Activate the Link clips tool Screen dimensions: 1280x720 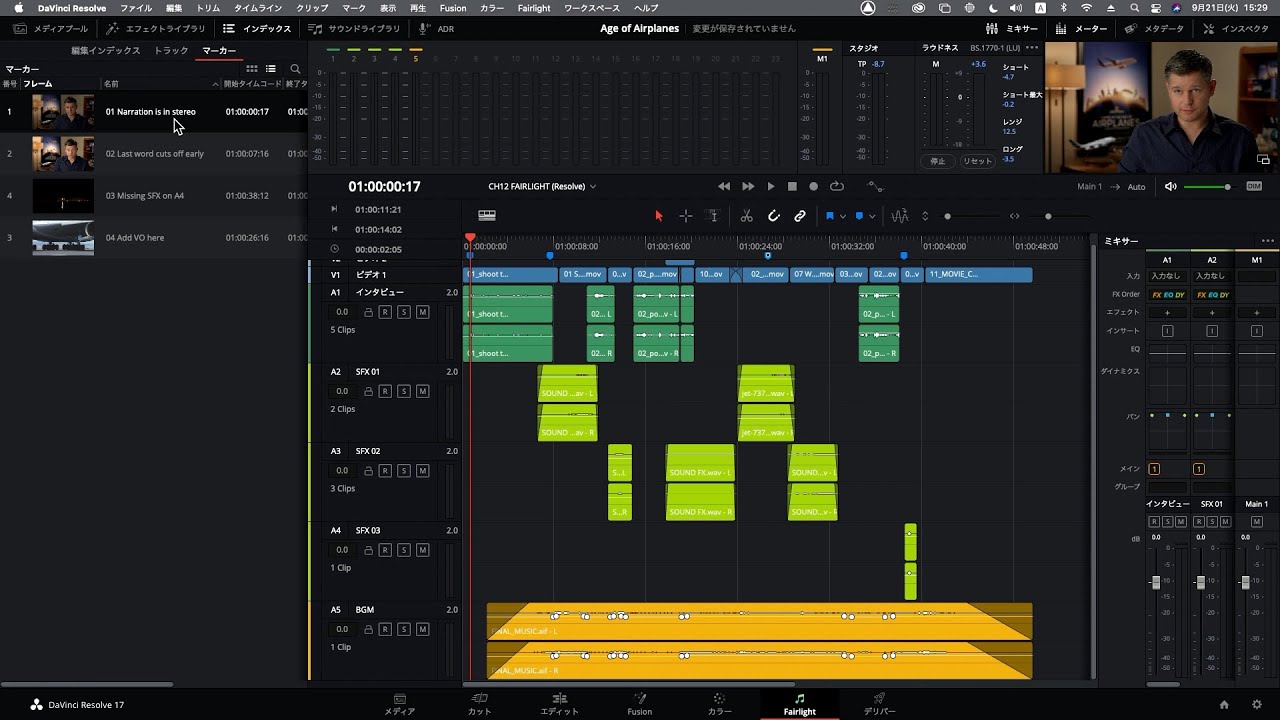pos(800,215)
